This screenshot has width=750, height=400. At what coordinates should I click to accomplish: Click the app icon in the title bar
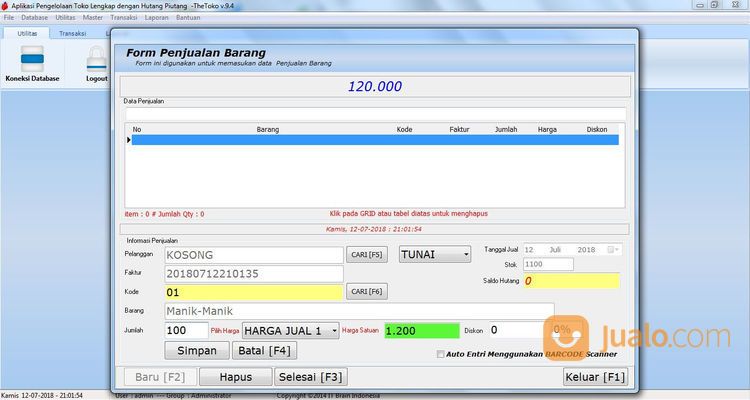5,6
